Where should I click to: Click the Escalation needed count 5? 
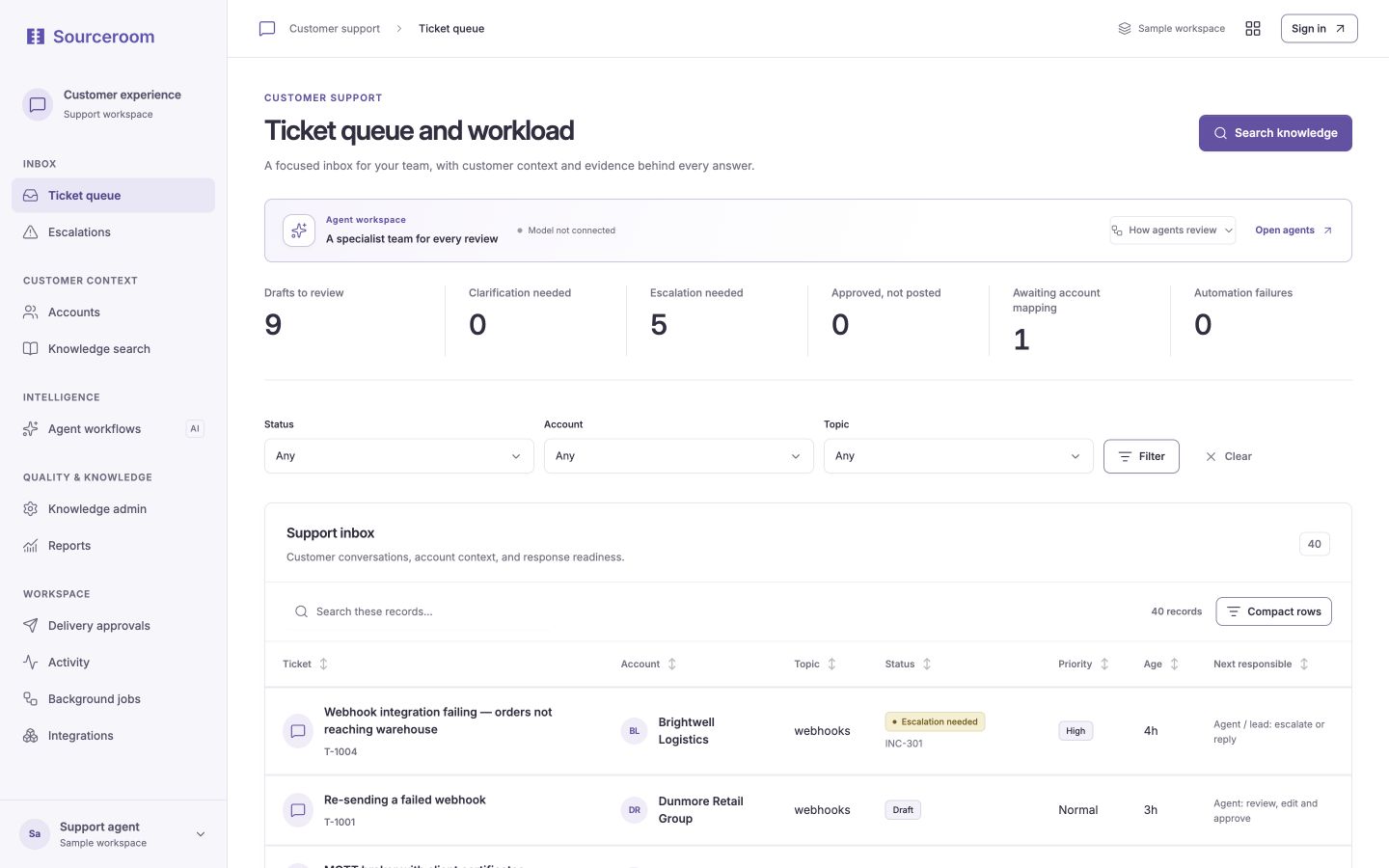point(659,325)
